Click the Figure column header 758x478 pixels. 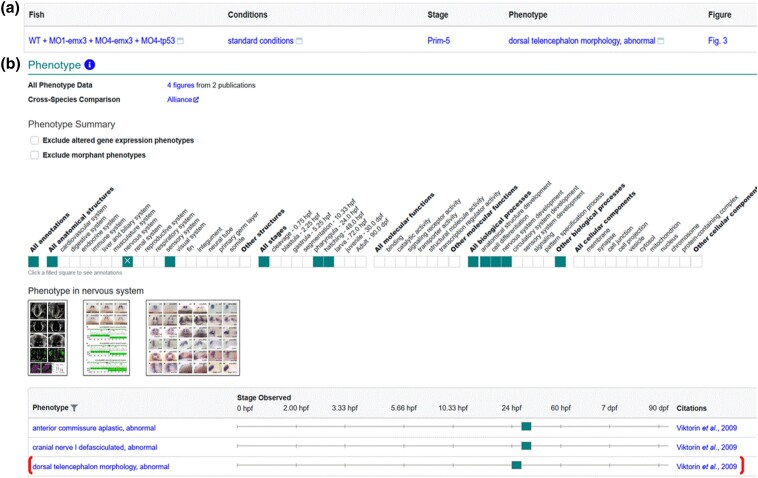[719, 14]
